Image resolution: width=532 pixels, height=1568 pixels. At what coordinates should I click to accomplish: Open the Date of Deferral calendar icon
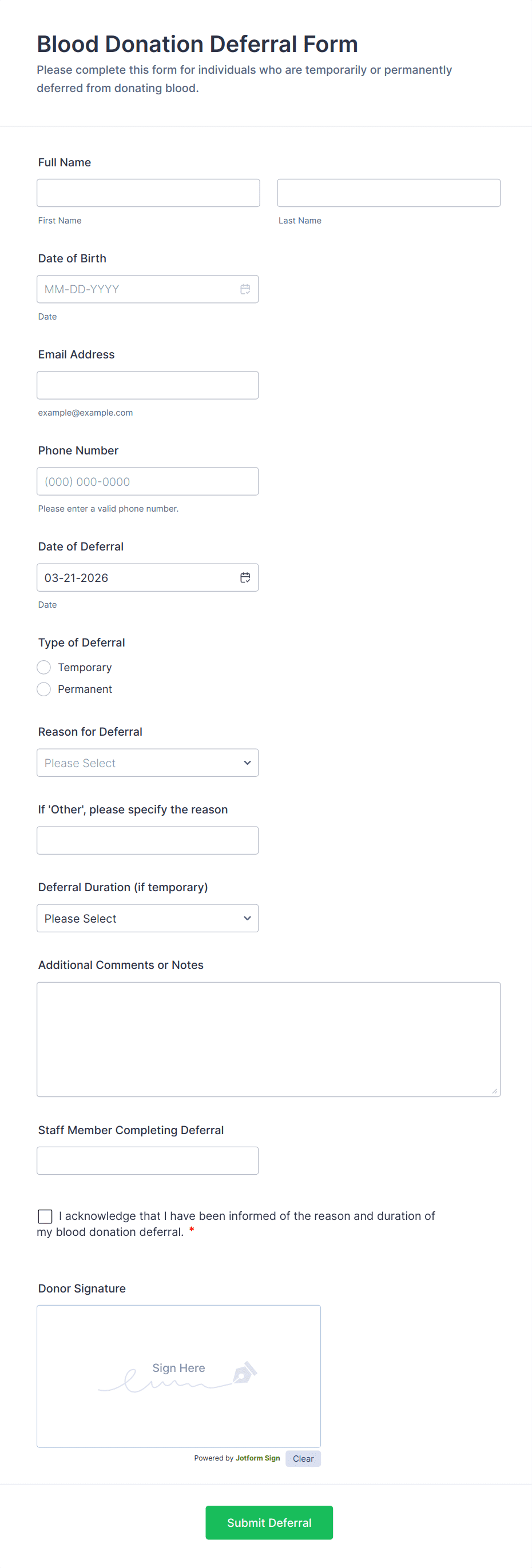click(245, 578)
